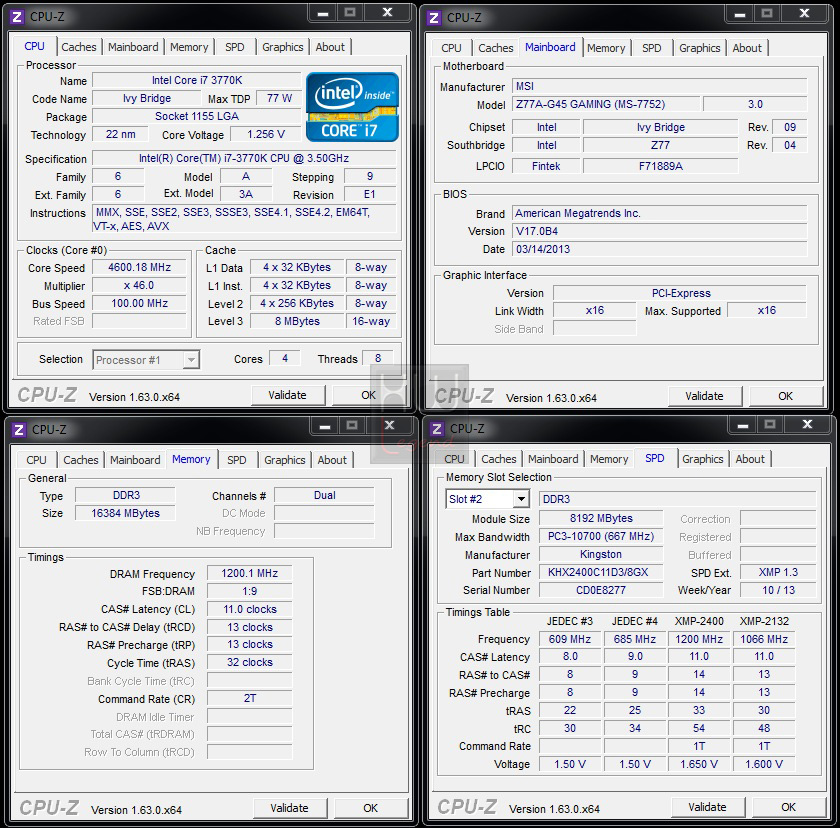Viewport: 840px width, 828px height.
Task: Show the Caches tab in the SPD window
Action: pos(499,459)
